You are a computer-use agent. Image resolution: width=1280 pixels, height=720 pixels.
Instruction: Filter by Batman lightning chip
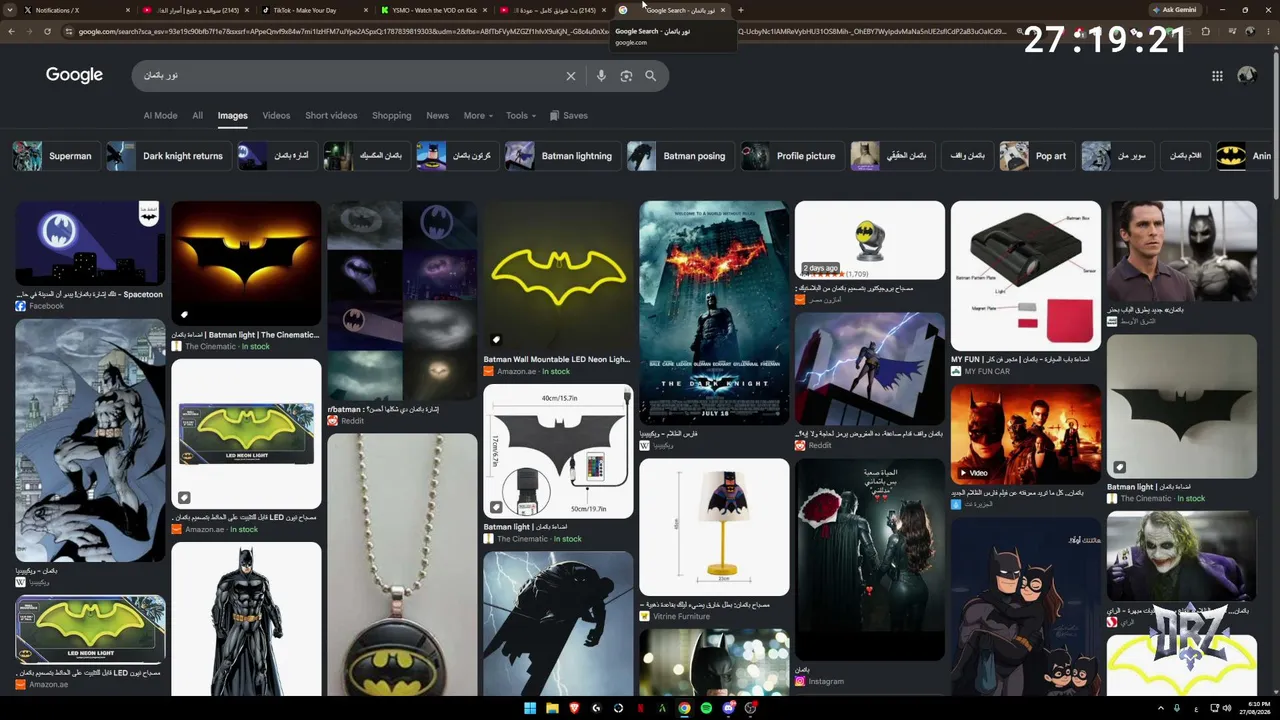click(x=561, y=156)
